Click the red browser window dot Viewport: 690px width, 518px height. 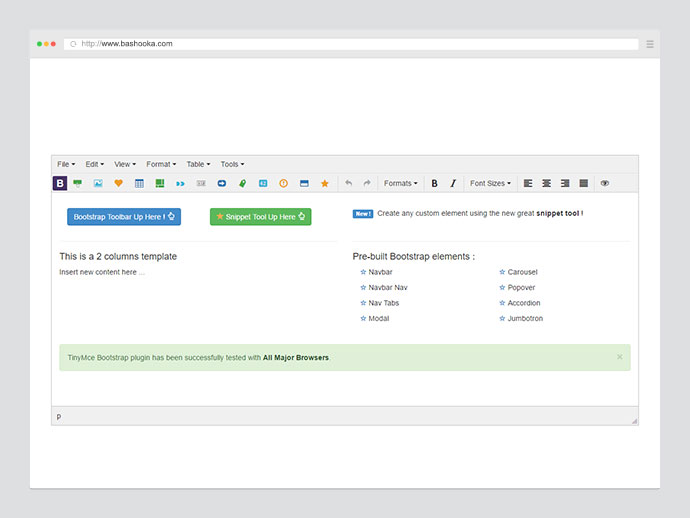coord(53,44)
